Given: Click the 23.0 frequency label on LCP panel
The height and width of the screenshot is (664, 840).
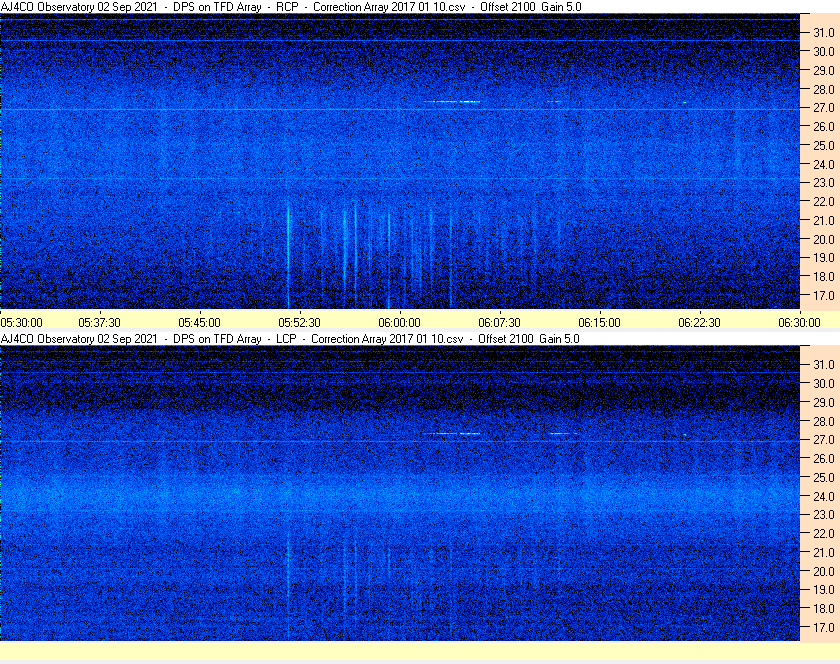Looking at the screenshot, I should point(824,514).
